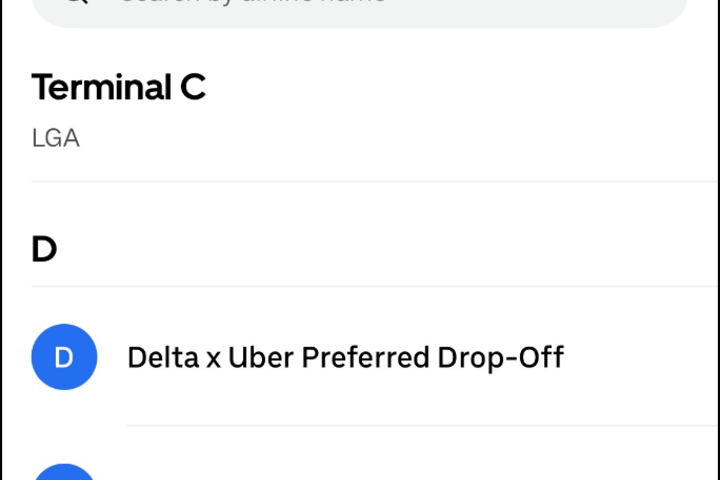Click the D alphabetical section header
Viewport: 720px width, 480px height.
44,250
